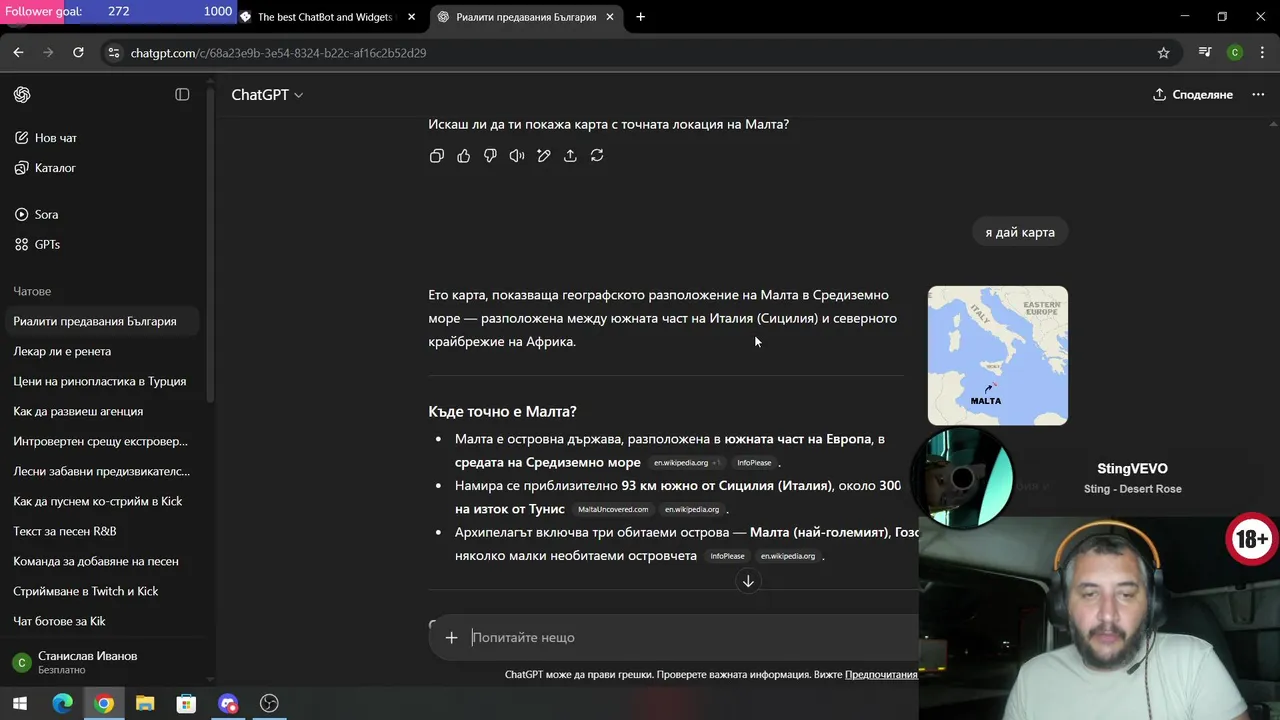The width and height of the screenshot is (1280, 720).
Task: Open the three-dot conversation options menu
Action: click(x=1258, y=95)
